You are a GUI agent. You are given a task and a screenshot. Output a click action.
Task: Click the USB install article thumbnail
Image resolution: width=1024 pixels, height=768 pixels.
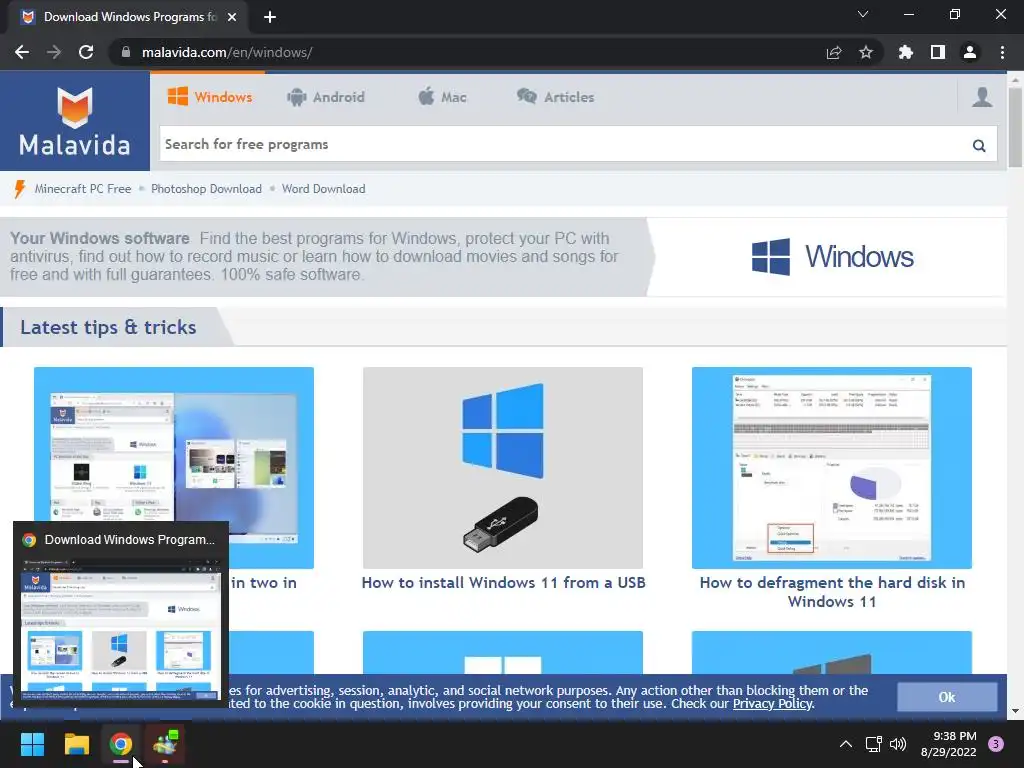(x=503, y=468)
